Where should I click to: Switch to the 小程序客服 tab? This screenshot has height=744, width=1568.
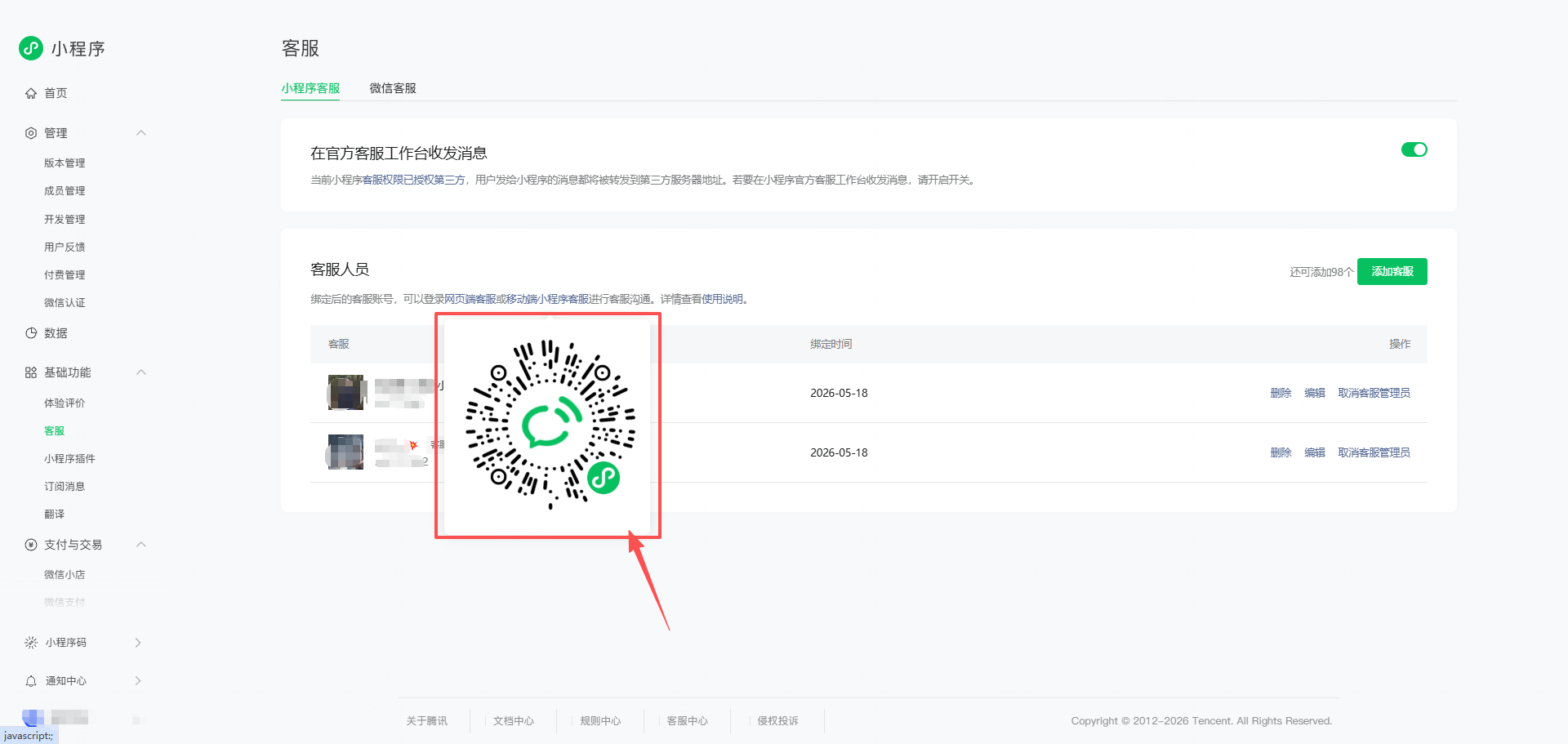[x=310, y=88]
